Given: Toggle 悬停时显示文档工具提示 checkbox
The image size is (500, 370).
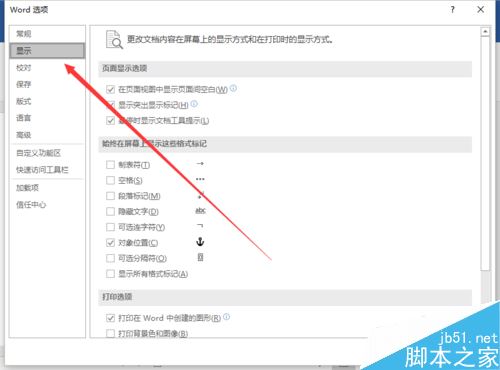Looking at the screenshot, I should pos(110,120).
